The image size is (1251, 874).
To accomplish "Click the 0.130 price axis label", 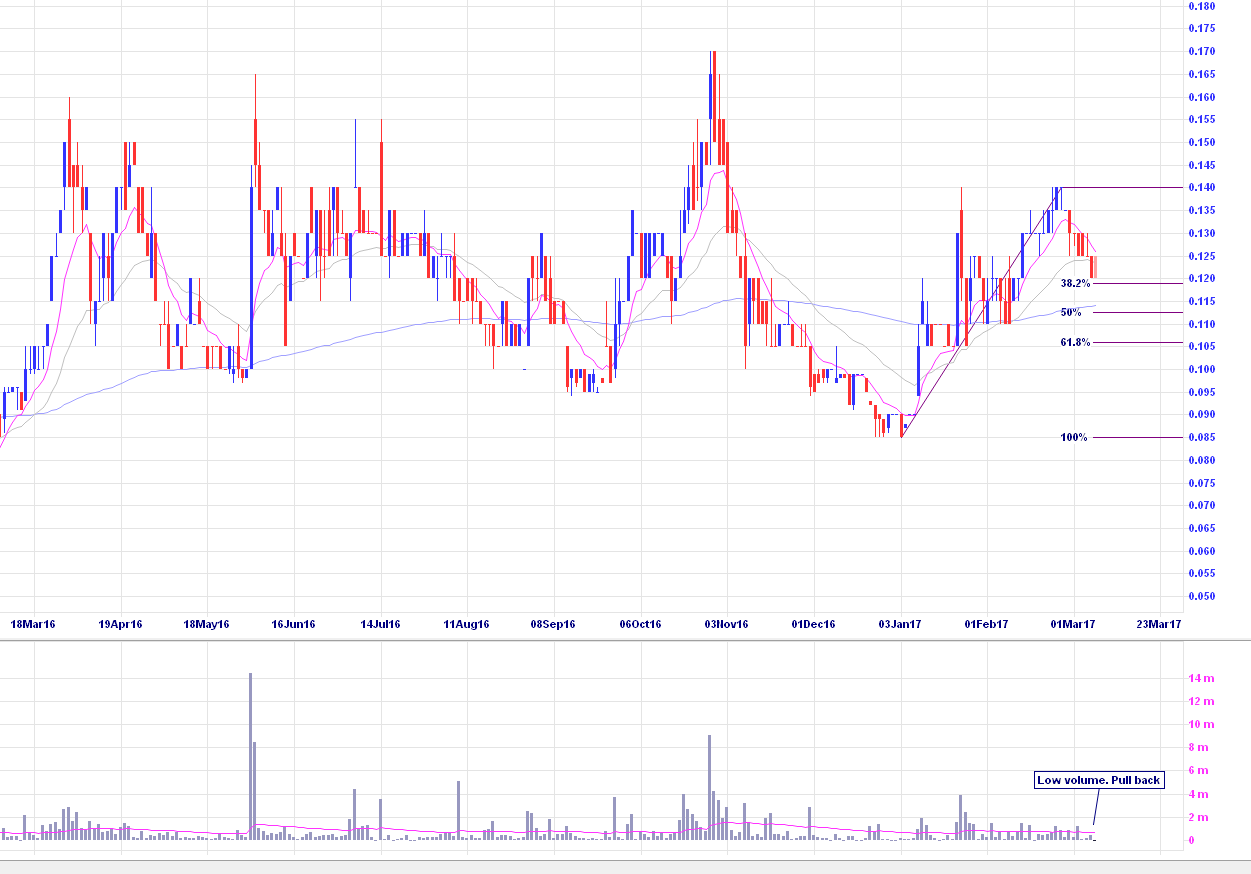I will pos(1201,233).
